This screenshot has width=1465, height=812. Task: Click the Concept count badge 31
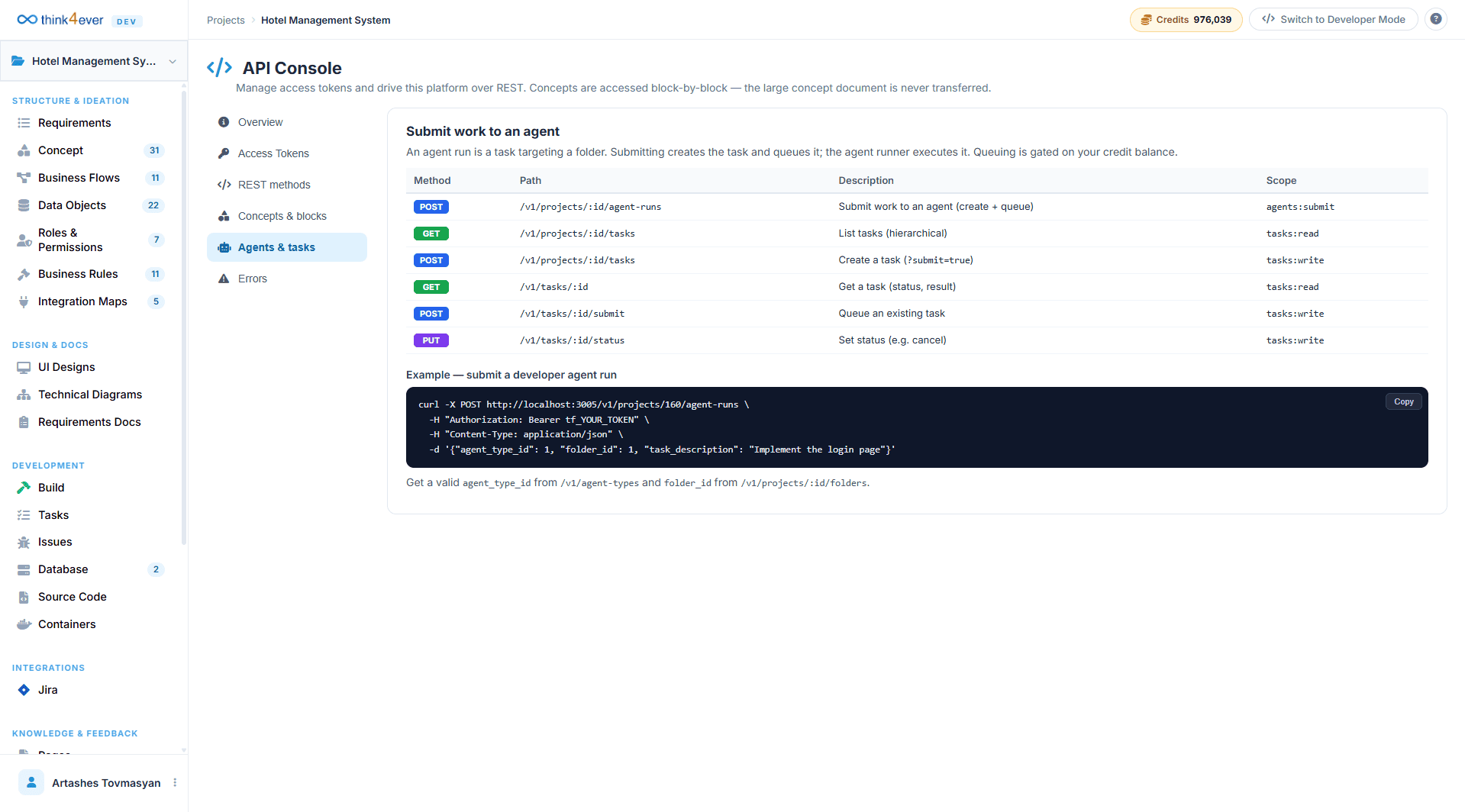(x=154, y=150)
